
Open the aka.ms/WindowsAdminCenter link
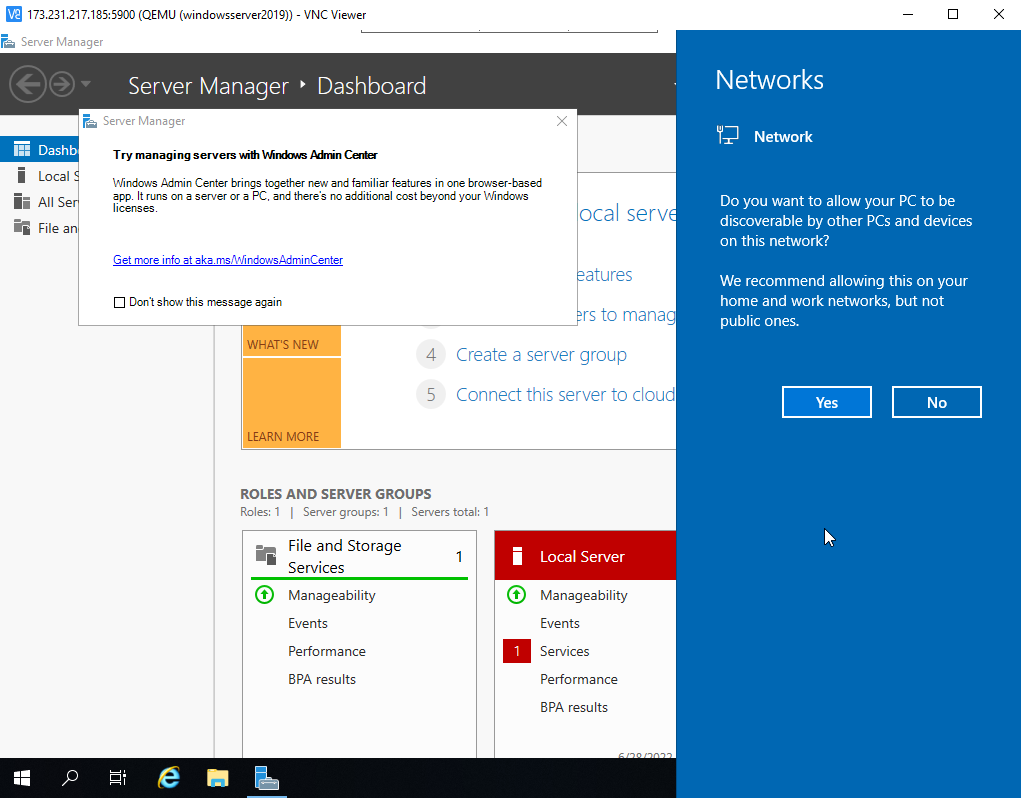228,260
